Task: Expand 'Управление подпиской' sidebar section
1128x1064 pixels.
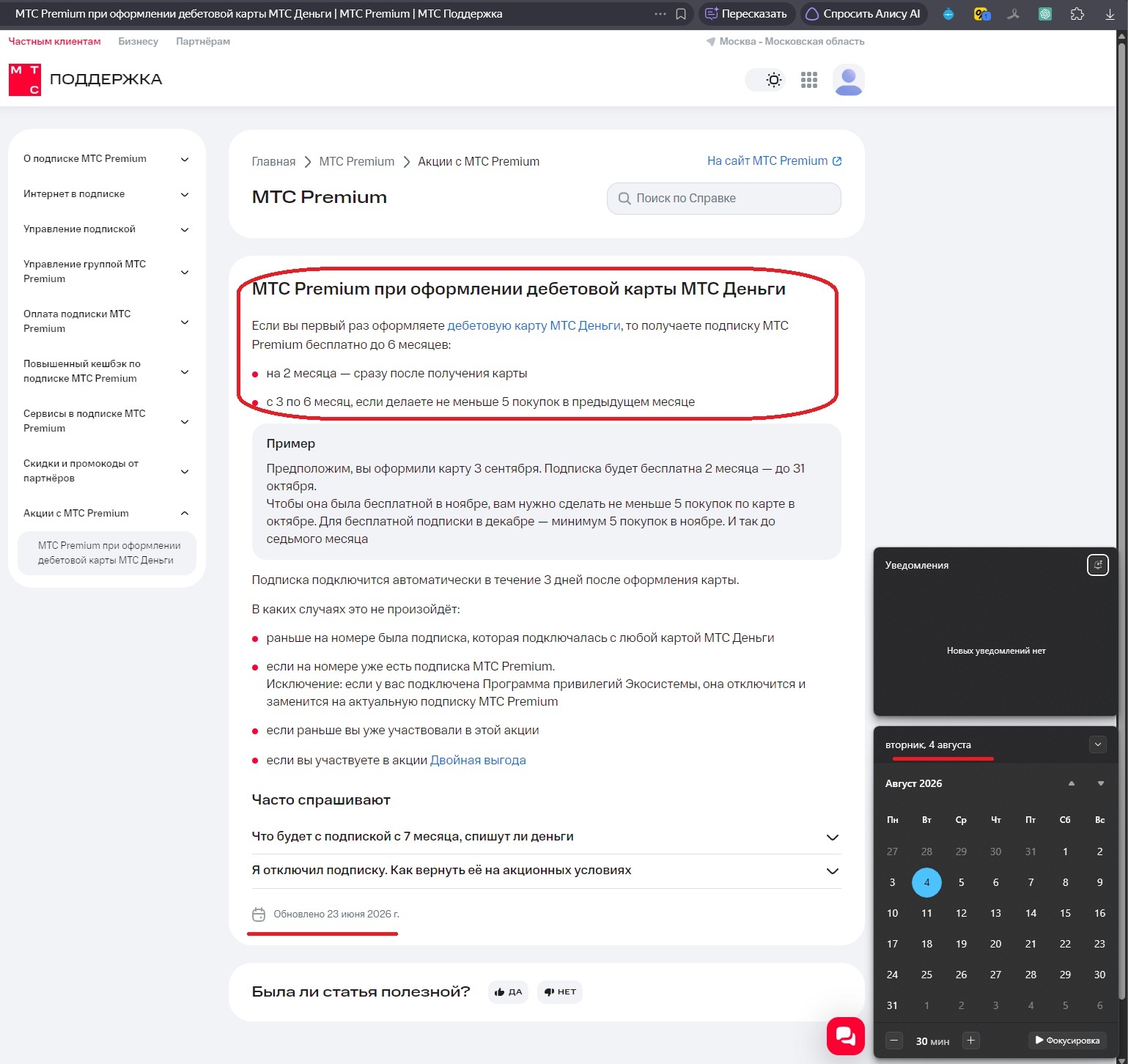Action: (x=106, y=229)
